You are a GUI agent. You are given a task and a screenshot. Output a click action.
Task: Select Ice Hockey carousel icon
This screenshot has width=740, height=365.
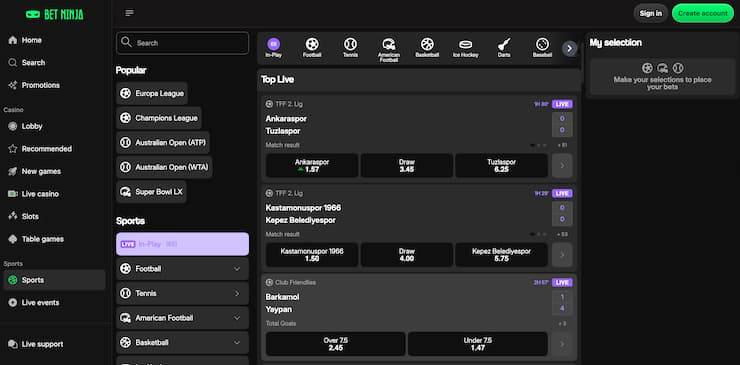click(466, 48)
